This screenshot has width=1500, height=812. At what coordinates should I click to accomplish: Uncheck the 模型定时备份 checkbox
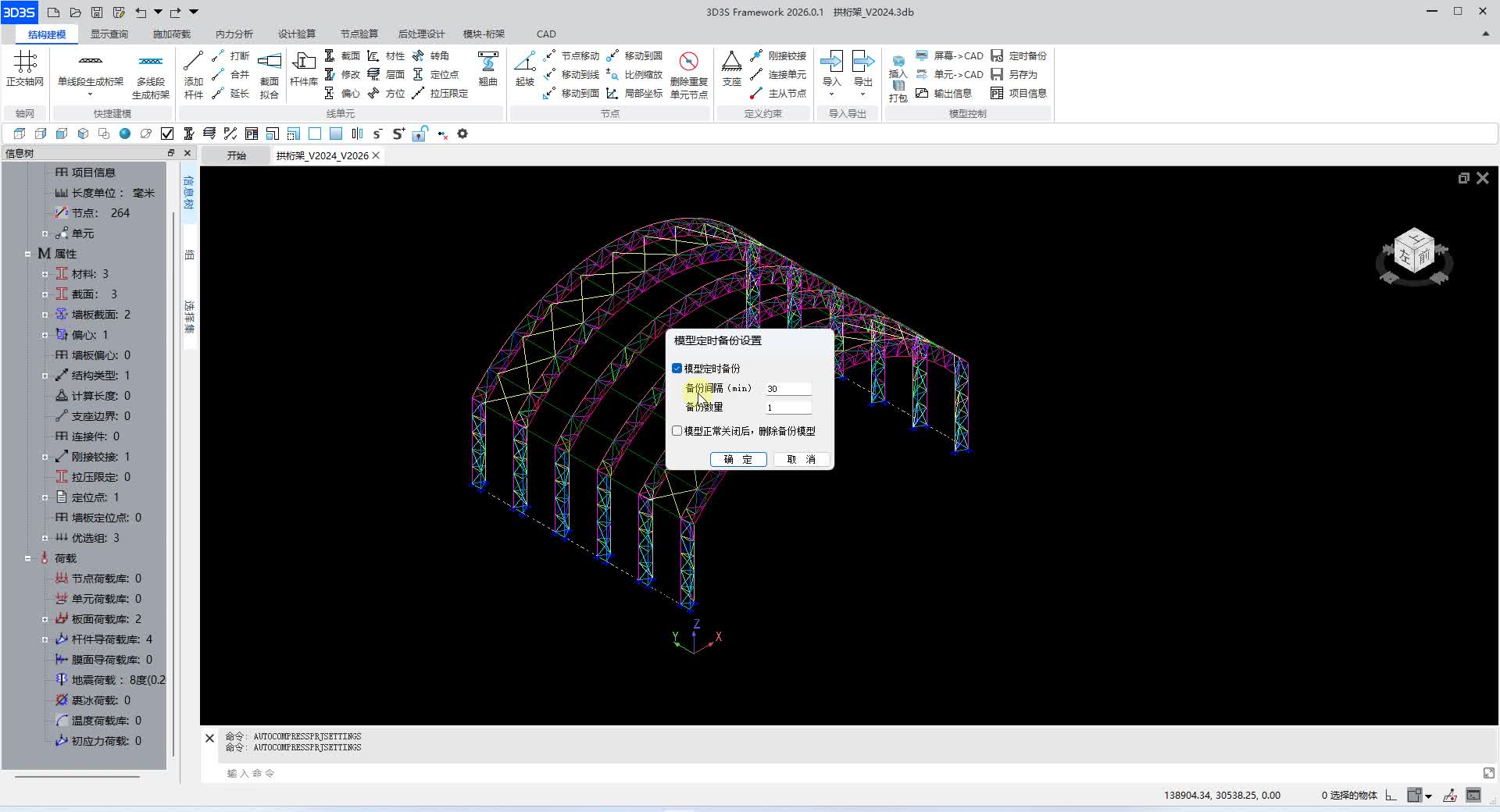677,368
